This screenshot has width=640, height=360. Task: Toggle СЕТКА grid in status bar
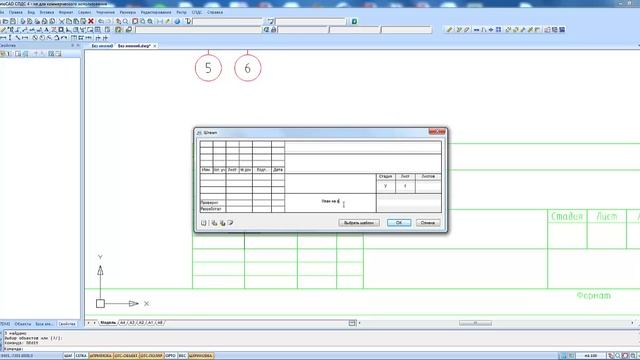tap(81, 356)
